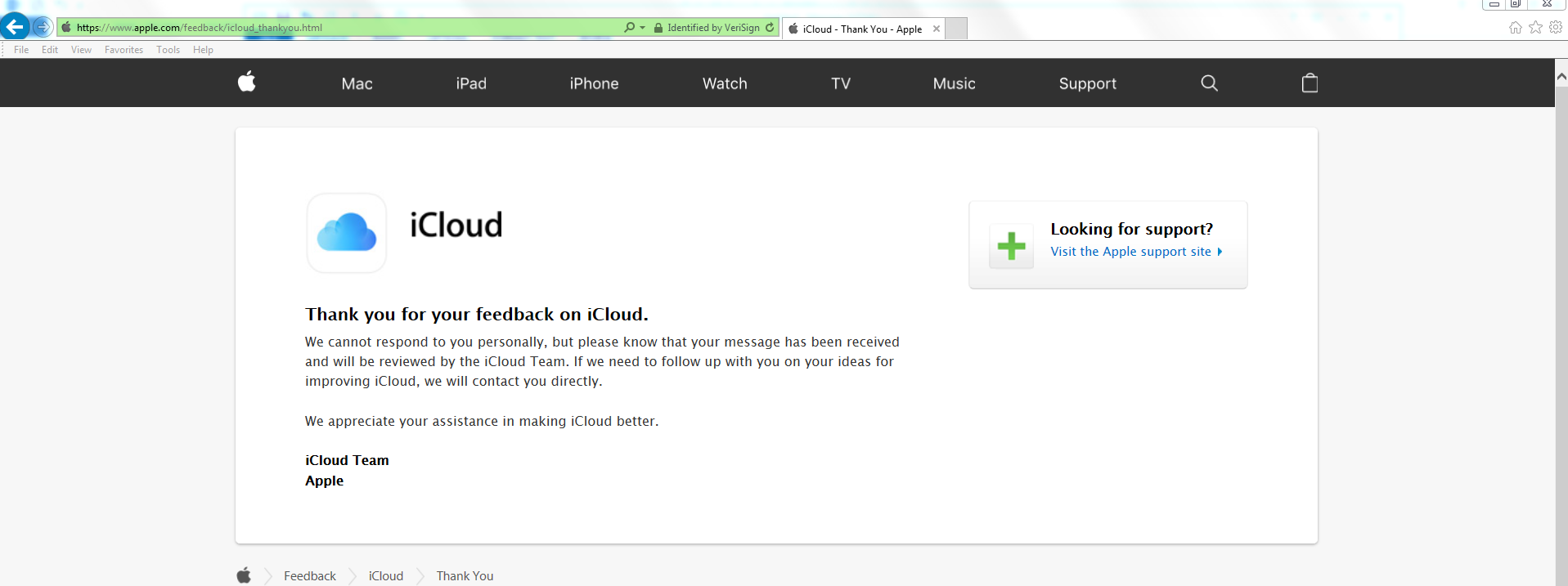Click the iCloud Team signature text

point(347,460)
